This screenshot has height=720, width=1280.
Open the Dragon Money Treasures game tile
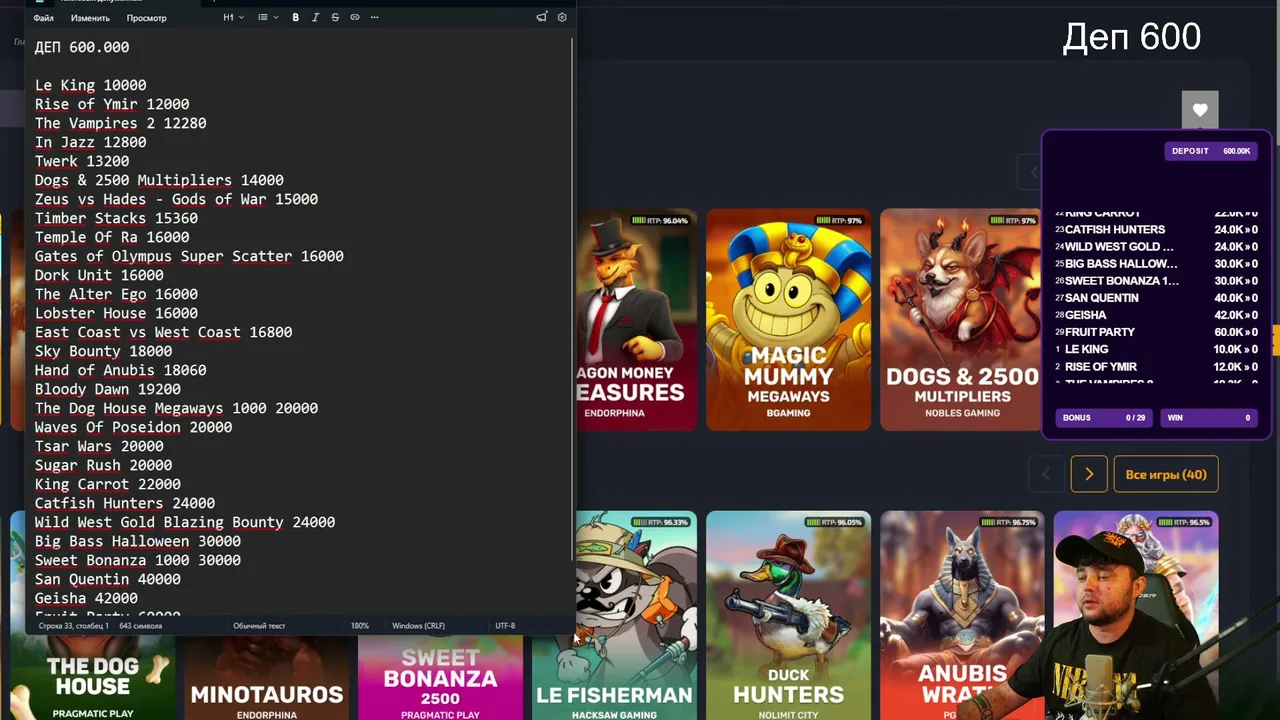click(636, 320)
